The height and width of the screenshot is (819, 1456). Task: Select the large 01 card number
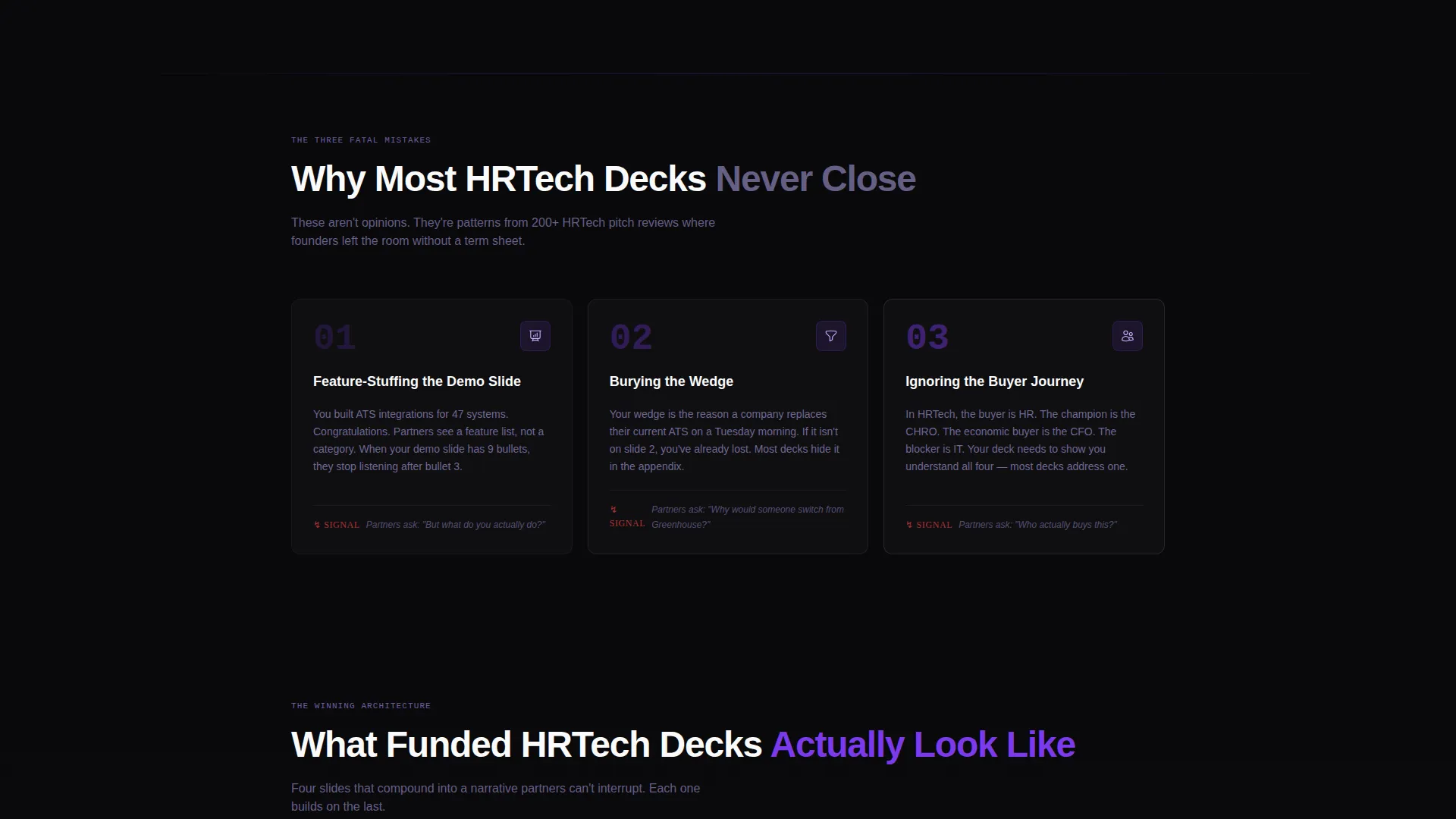pyautogui.click(x=334, y=337)
